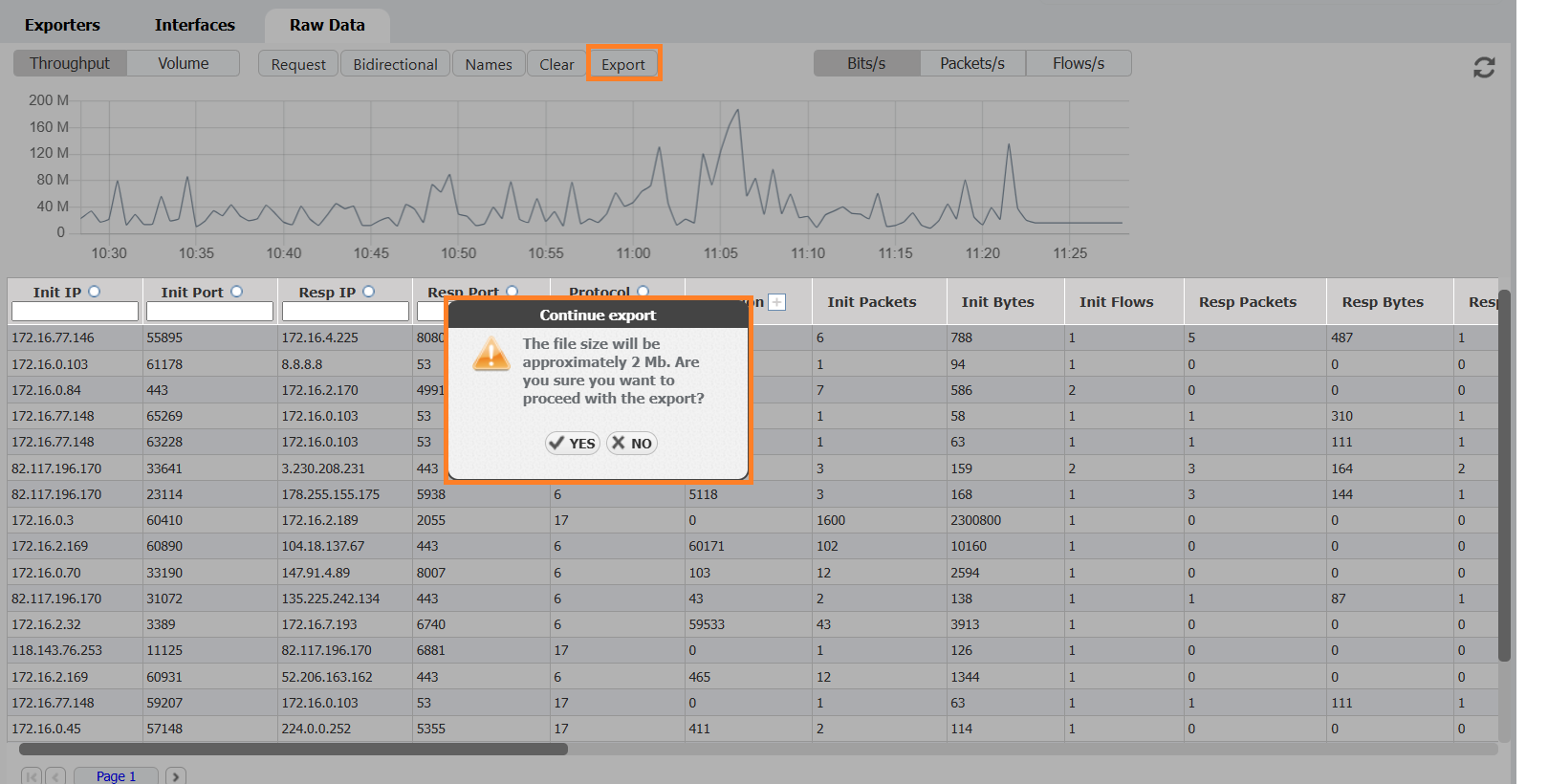This screenshot has width=1548, height=784.
Task: Click the first page arrow icon
Action: [32, 776]
